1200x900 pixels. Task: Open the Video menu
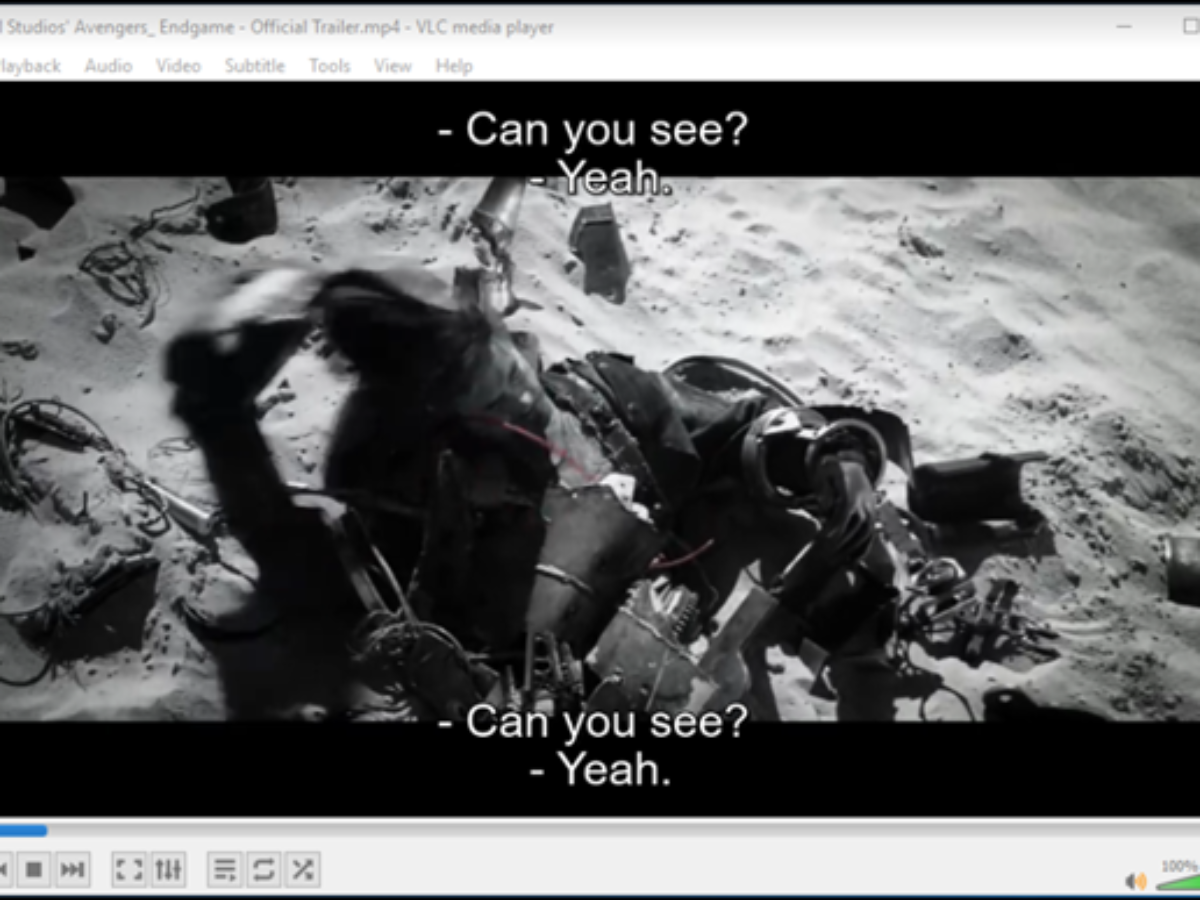coord(178,66)
